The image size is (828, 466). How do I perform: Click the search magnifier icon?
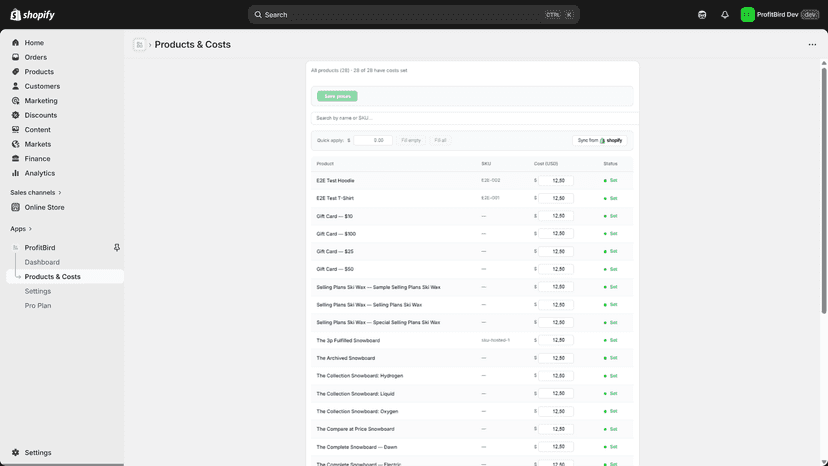[x=258, y=15]
